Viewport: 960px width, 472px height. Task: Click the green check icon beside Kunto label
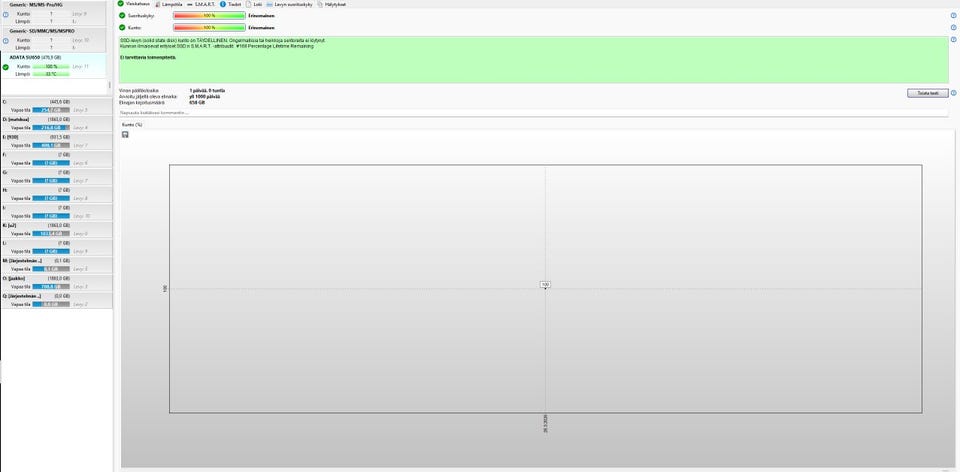(122, 28)
